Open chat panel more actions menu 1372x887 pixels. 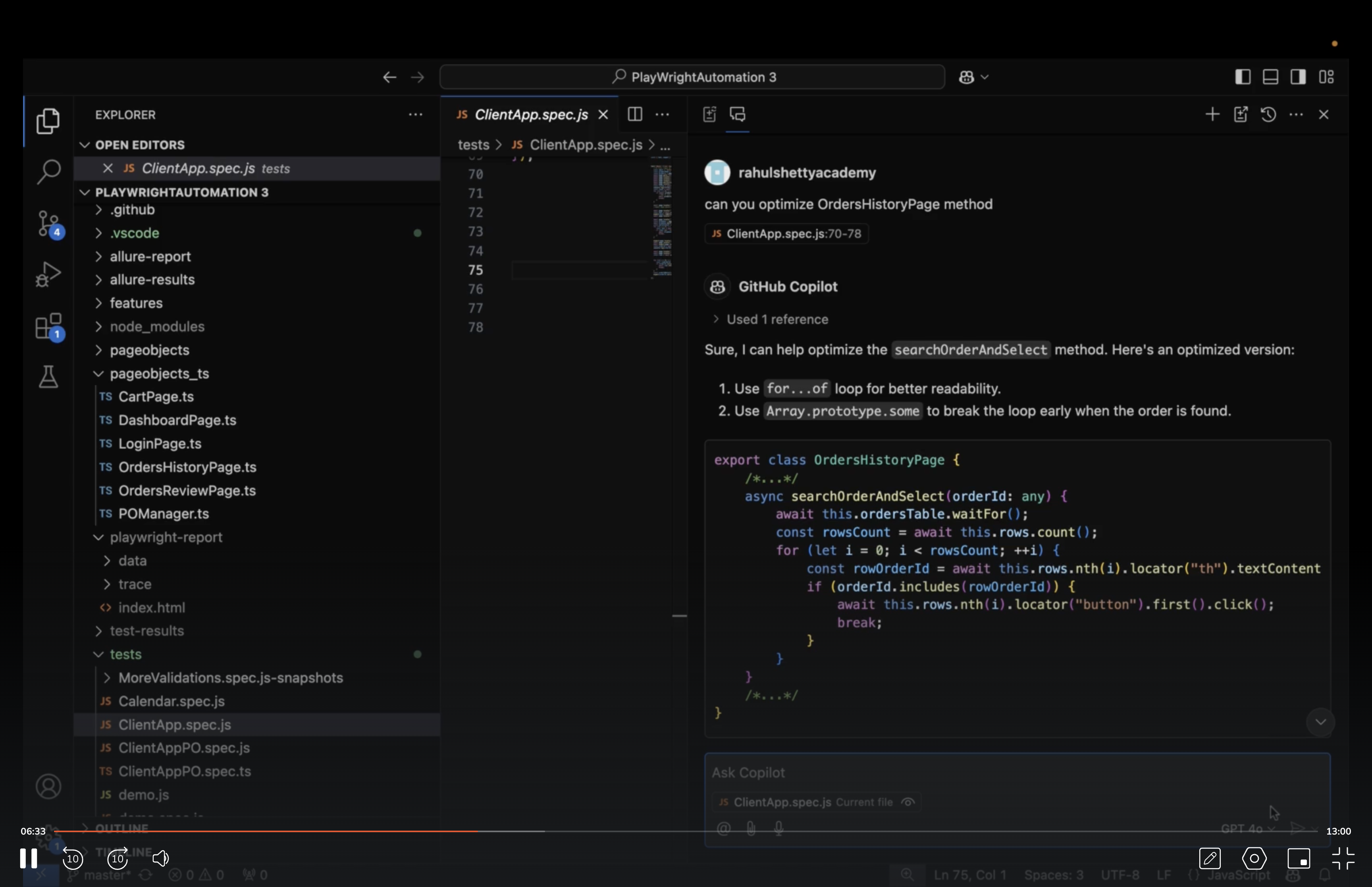click(x=1296, y=115)
